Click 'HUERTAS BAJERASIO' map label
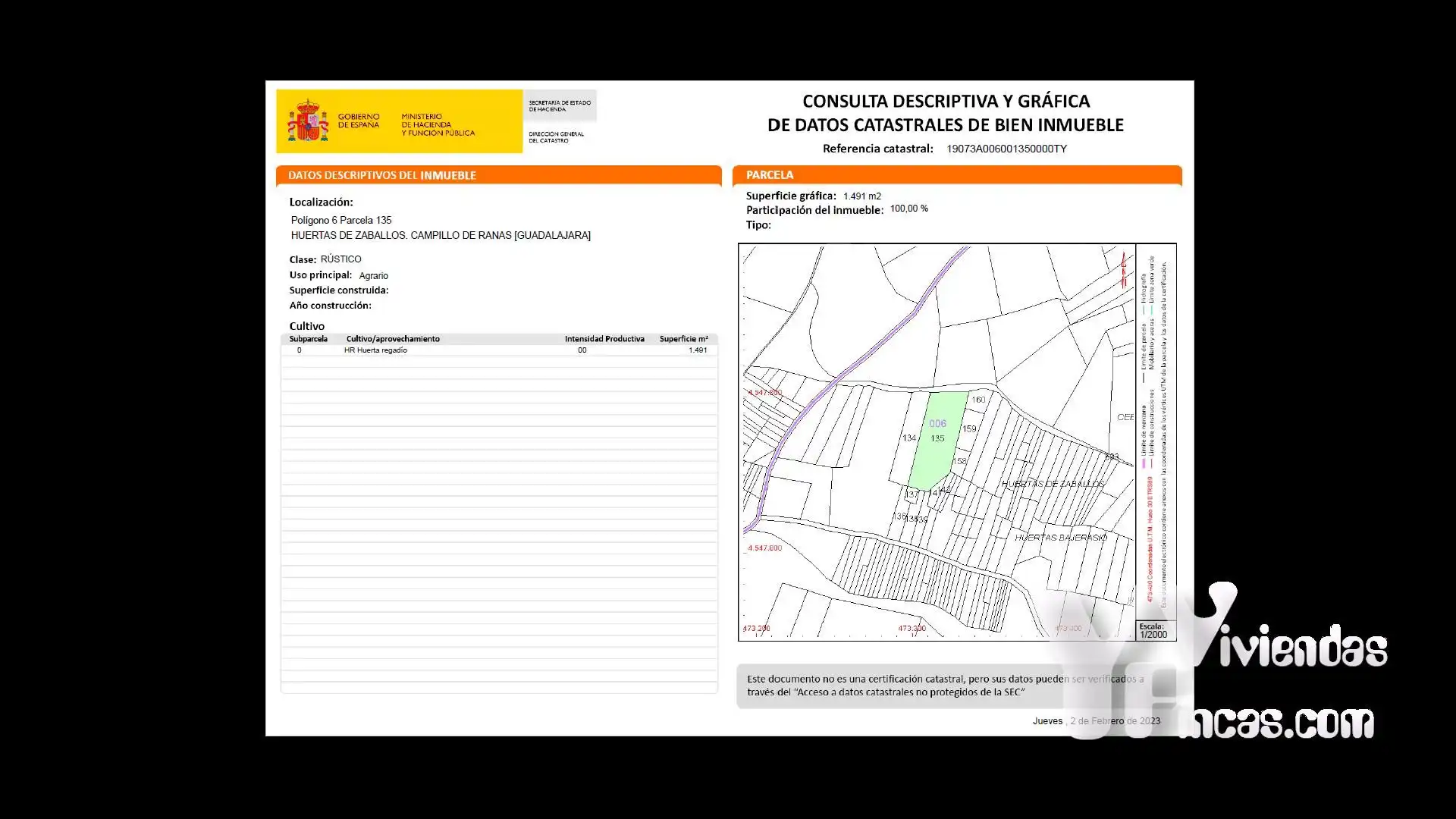Image resolution: width=1456 pixels, height=819 pixels. [1061, 538]
